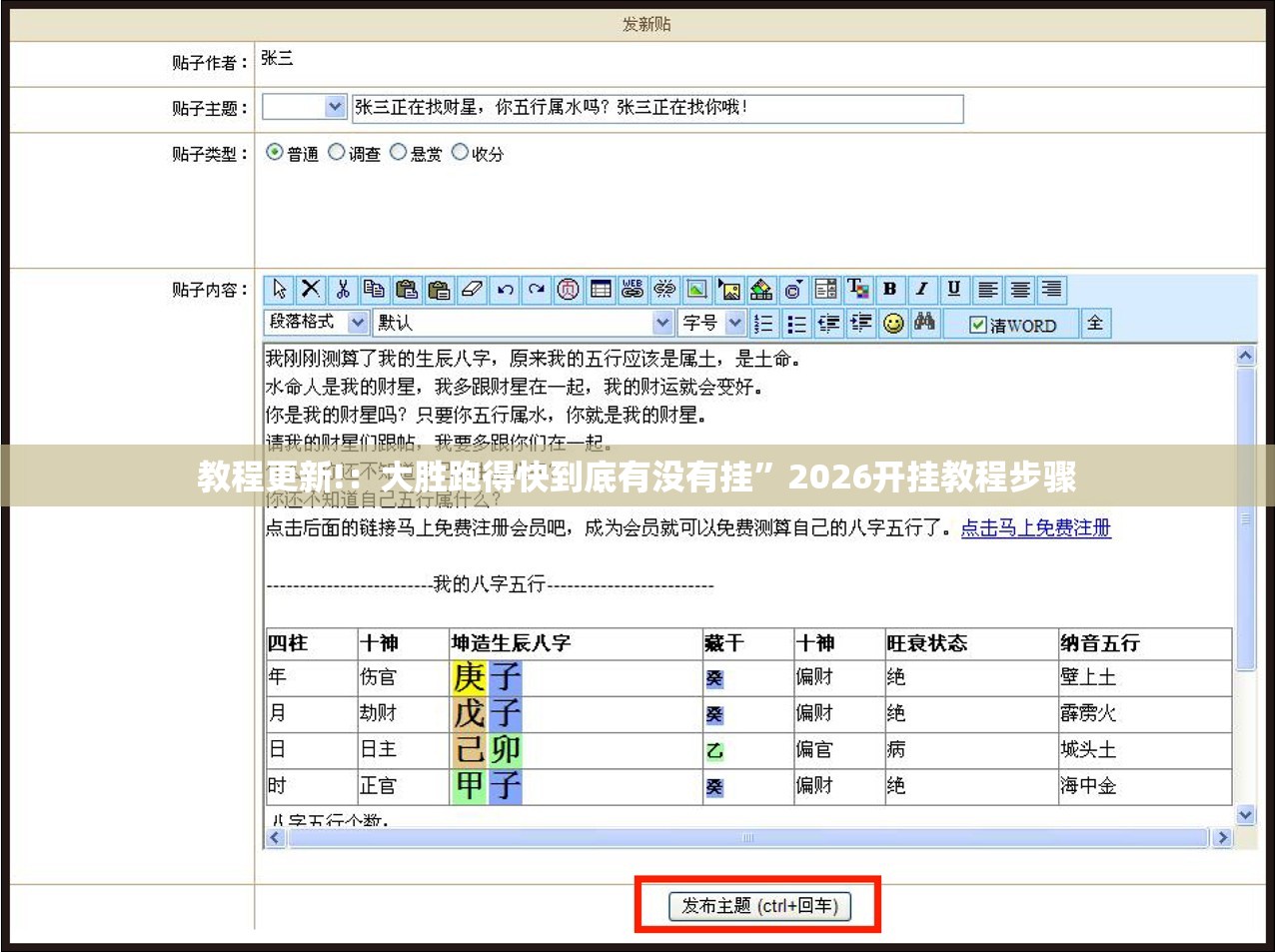This screenshot has width=1275, height=952.
Task: Open the 默认 font dropdown
Action: [x=524, y=323]
